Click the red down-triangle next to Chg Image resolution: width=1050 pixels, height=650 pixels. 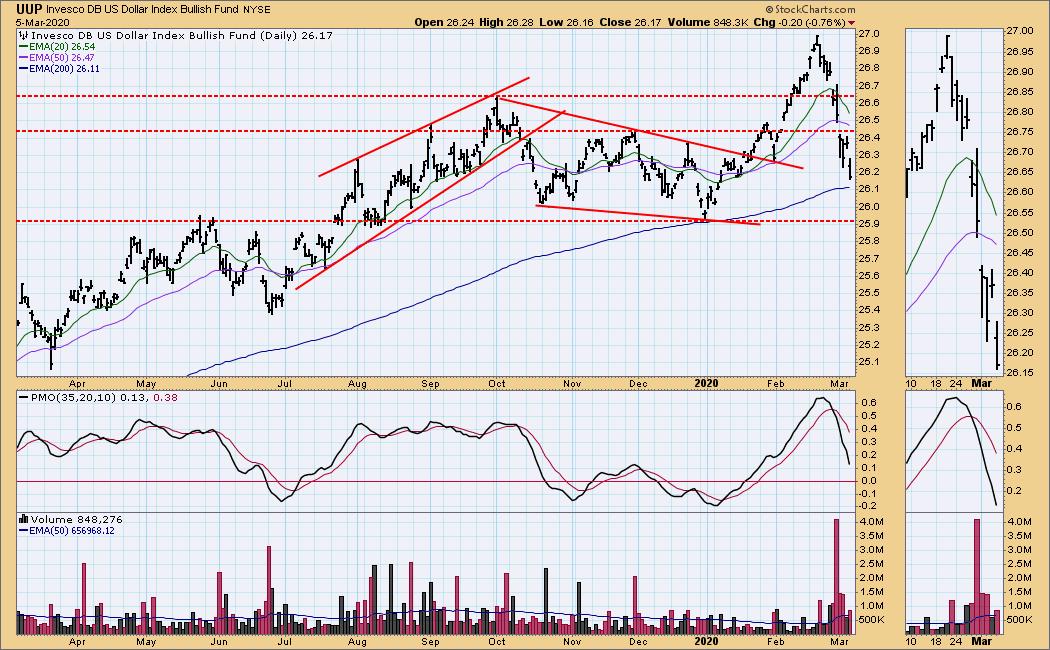click(x=851, y=23)
